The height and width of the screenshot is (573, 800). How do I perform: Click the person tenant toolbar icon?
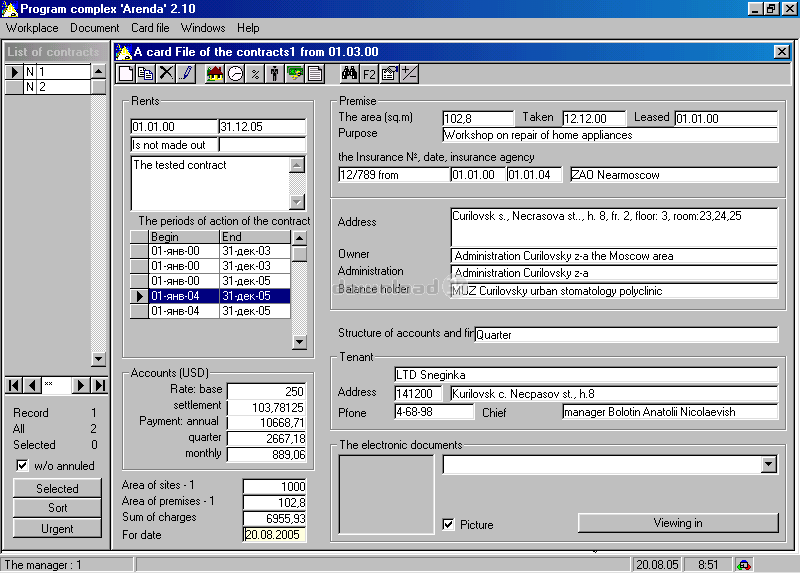tap(274, 74)
